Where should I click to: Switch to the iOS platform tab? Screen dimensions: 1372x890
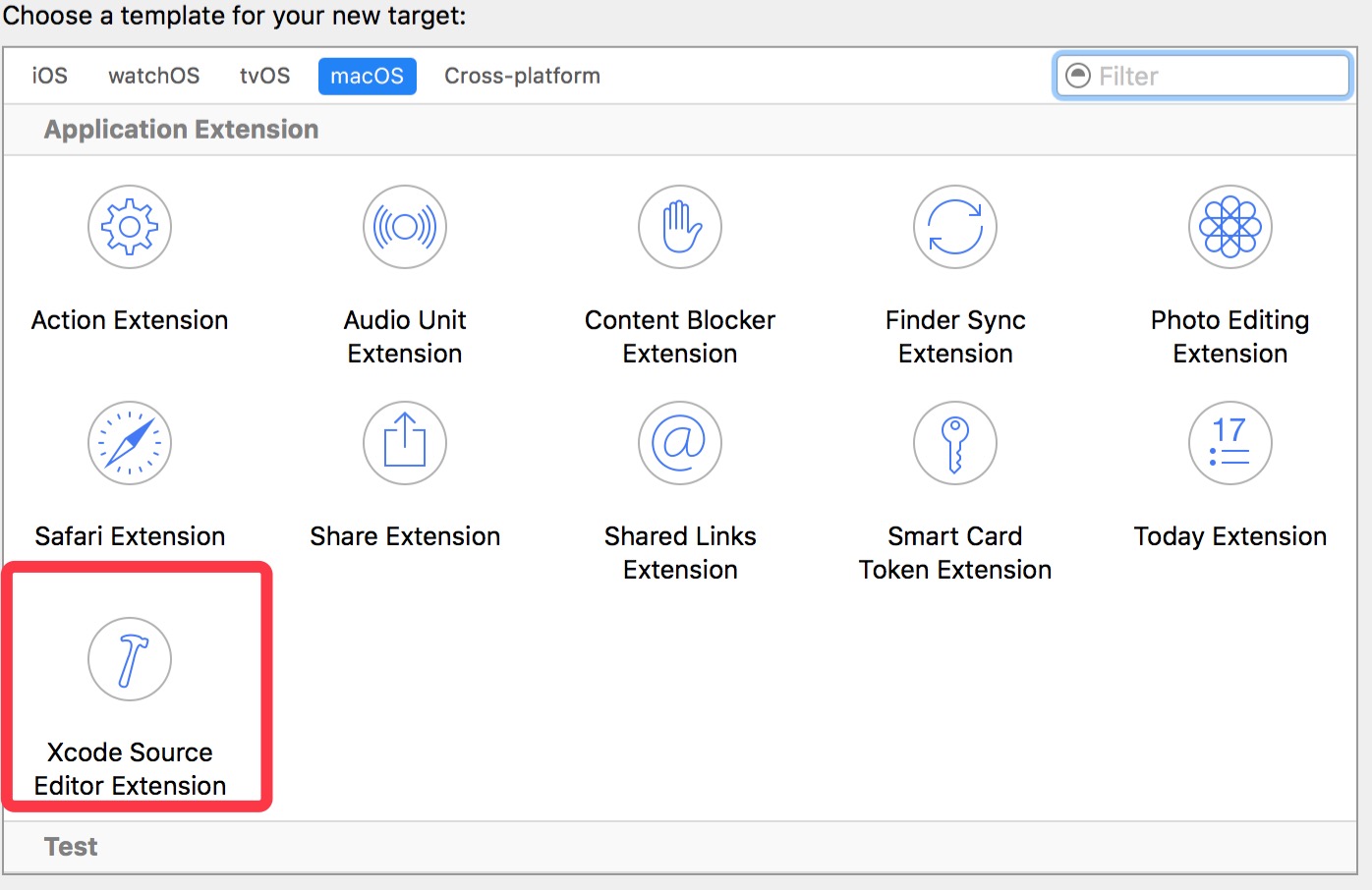tap(50, 76)
